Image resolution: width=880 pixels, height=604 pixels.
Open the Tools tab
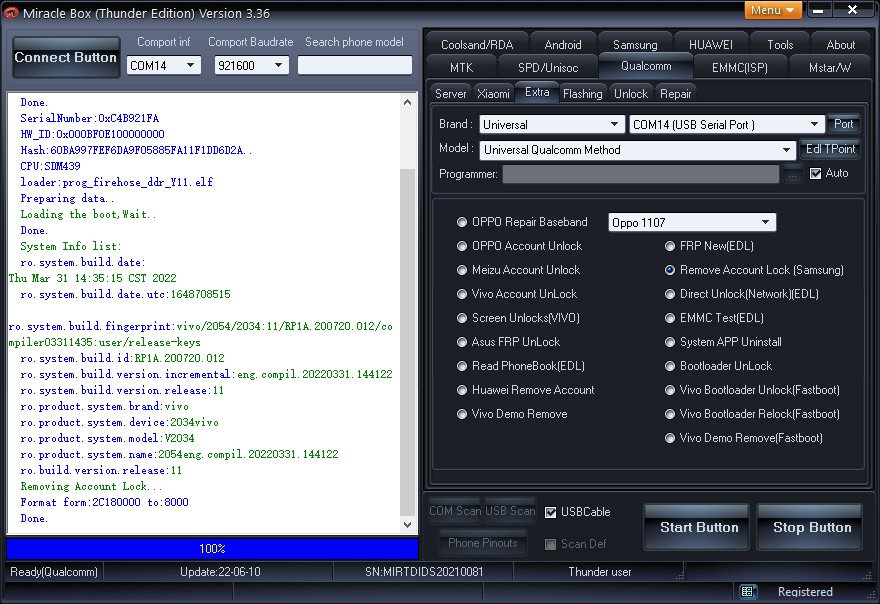[780, 44]
